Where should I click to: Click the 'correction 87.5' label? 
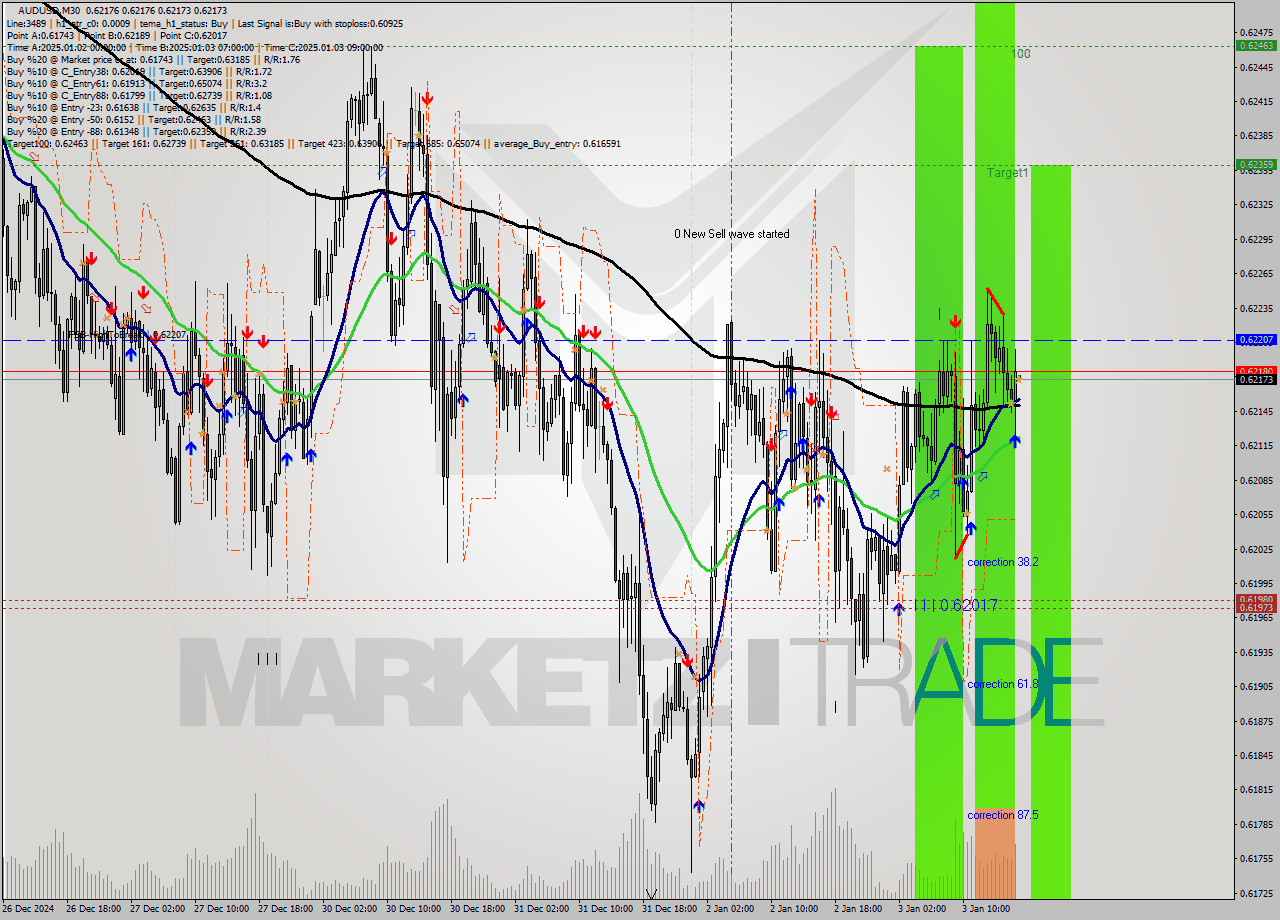tap(1003, 815)
